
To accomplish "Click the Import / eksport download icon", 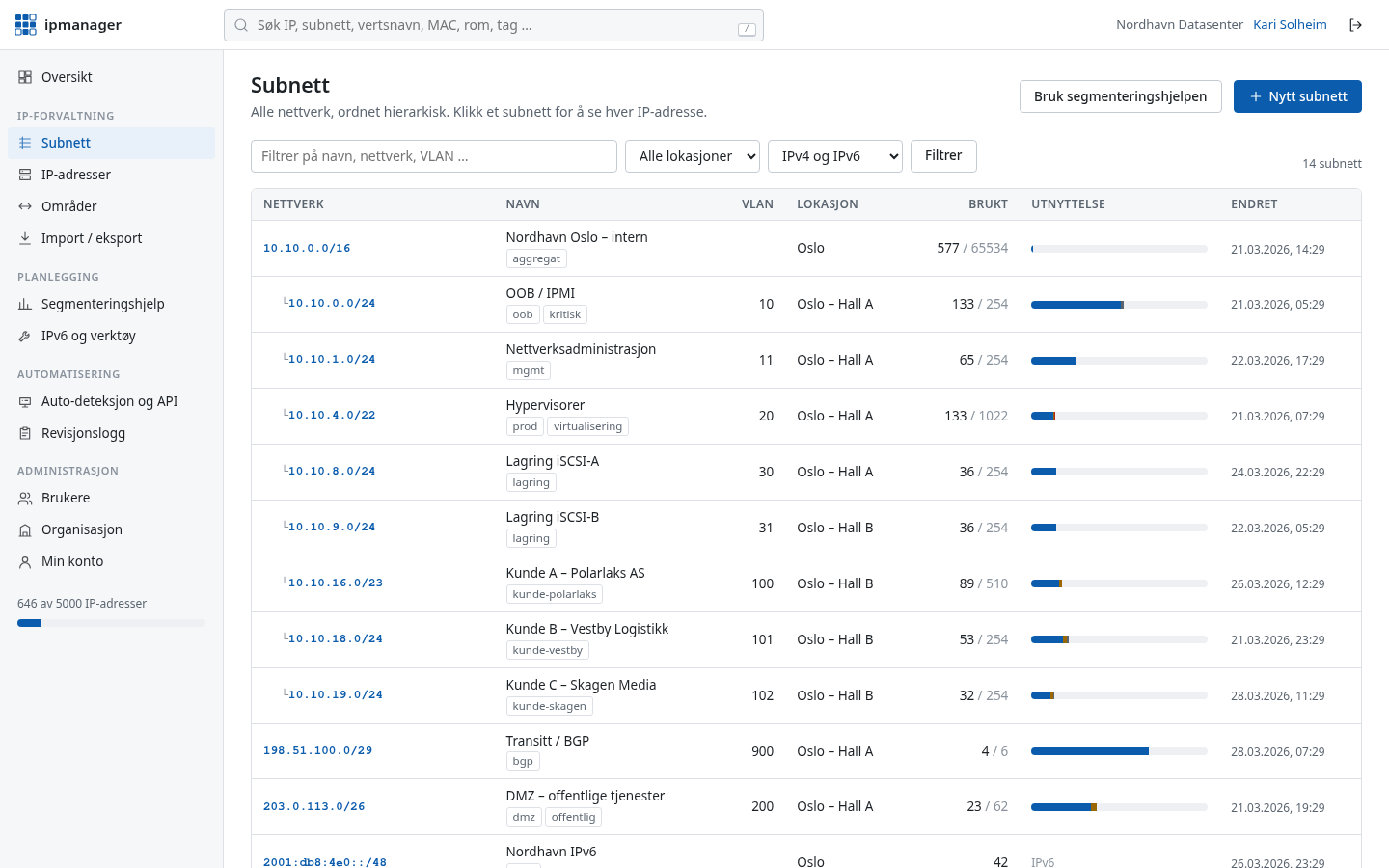I will 25,238.
